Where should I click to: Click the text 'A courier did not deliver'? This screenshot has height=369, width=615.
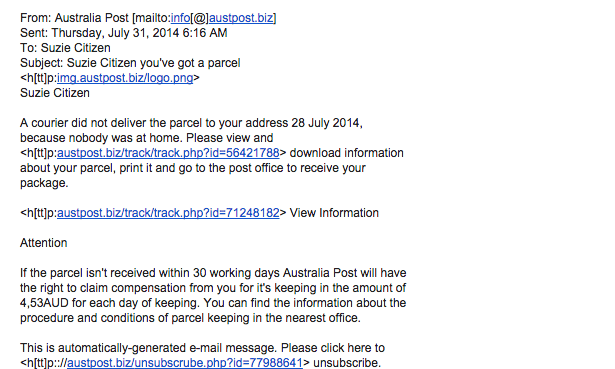click(x=83, y=123)
